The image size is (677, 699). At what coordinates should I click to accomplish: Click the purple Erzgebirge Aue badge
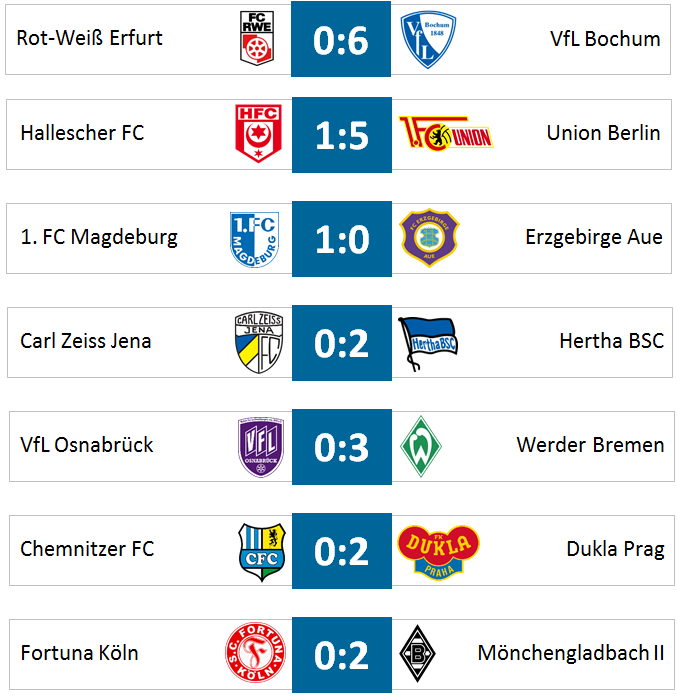point(429,238)
